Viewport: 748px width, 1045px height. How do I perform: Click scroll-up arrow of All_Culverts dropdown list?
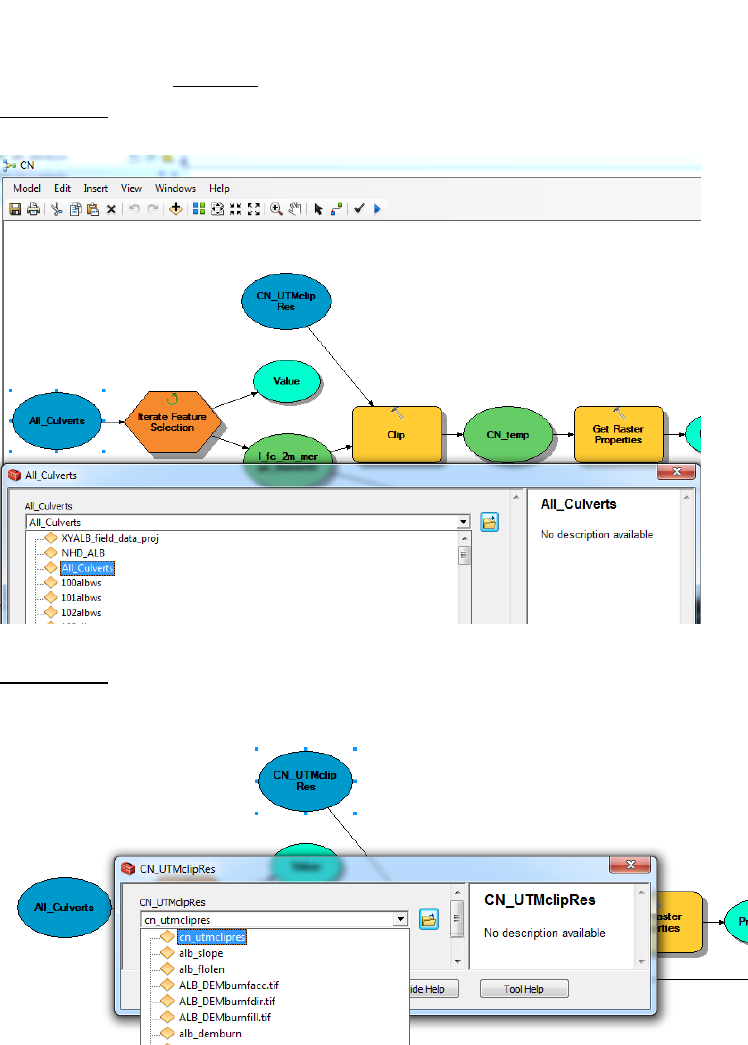(x=465, y=538)
